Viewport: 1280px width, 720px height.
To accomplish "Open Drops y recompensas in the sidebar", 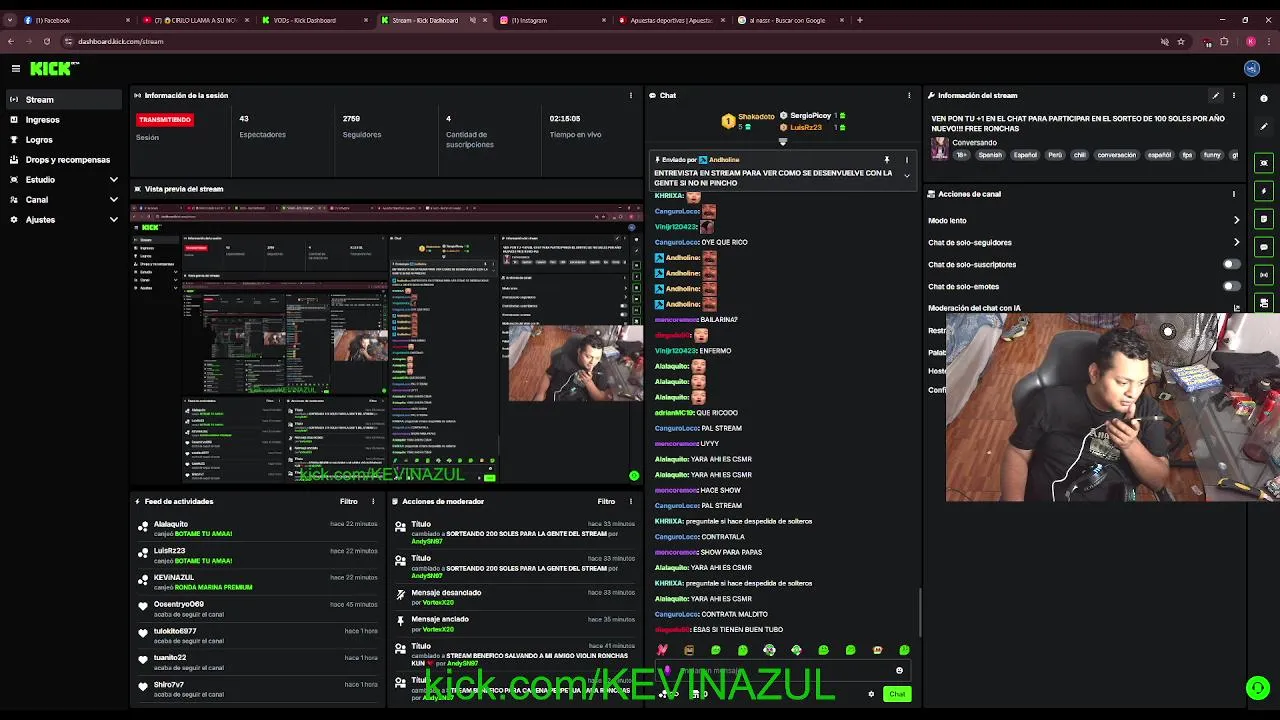I will point(62,159).
